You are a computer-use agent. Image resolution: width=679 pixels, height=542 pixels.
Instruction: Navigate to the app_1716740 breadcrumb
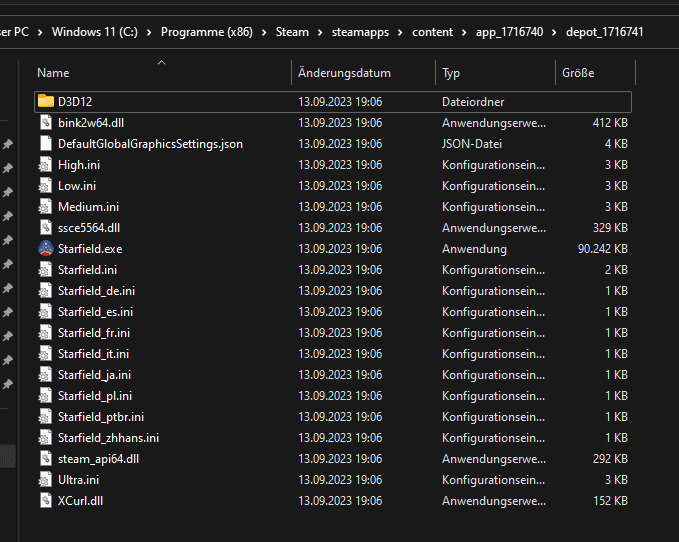tap(509, 32)
